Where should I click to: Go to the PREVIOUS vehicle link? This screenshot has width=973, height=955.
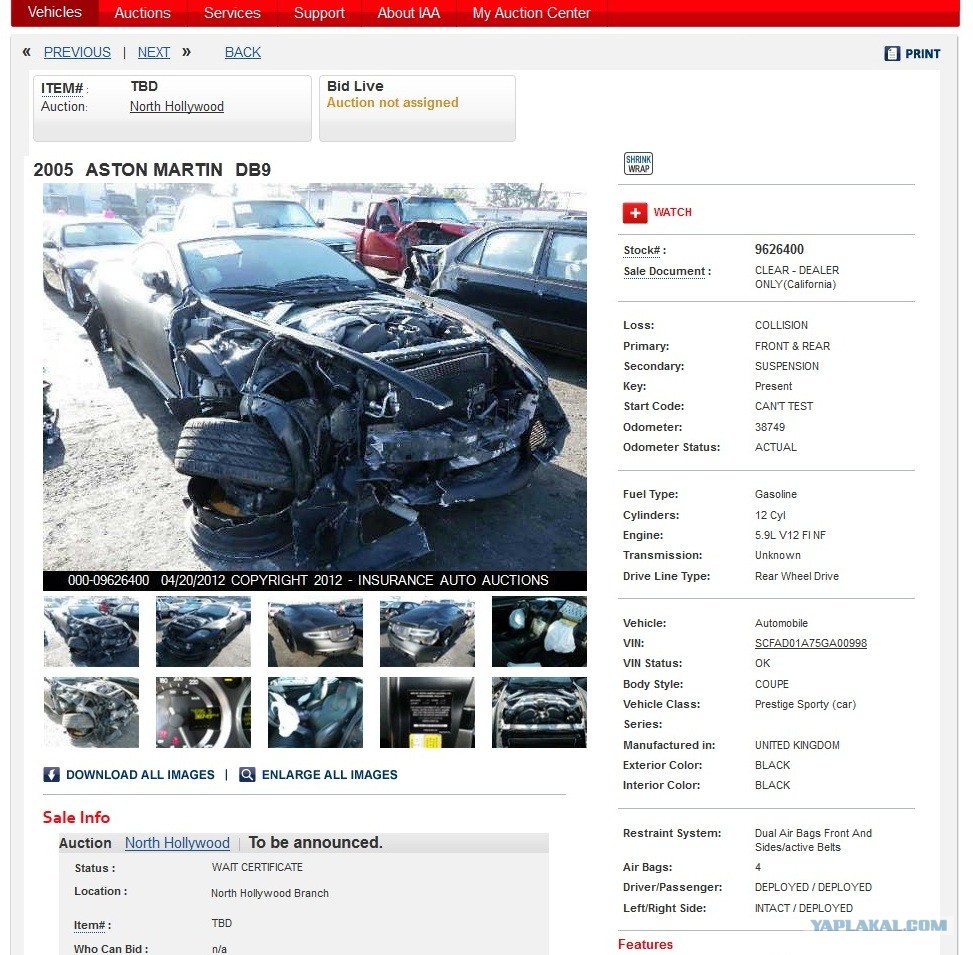pos(77,53)
